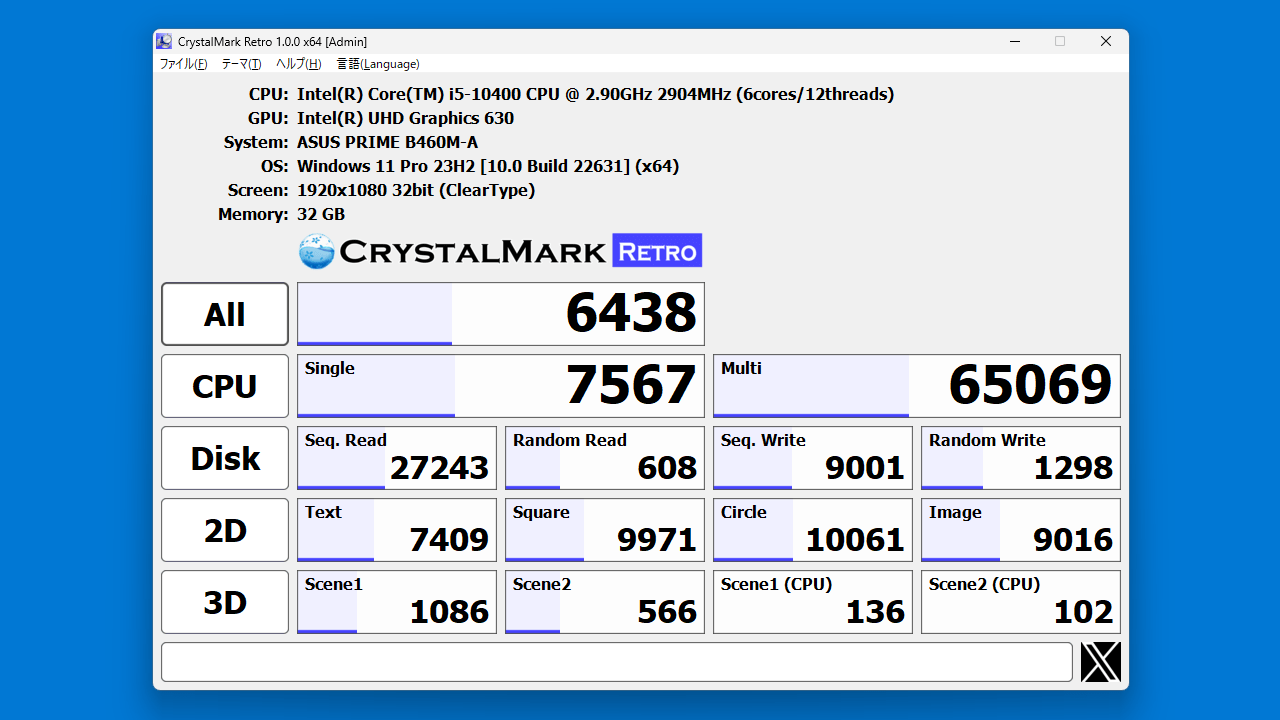This screenshot has width=1280, height=720.
Task: Click the Square score 9971
Action: point(605,530)
